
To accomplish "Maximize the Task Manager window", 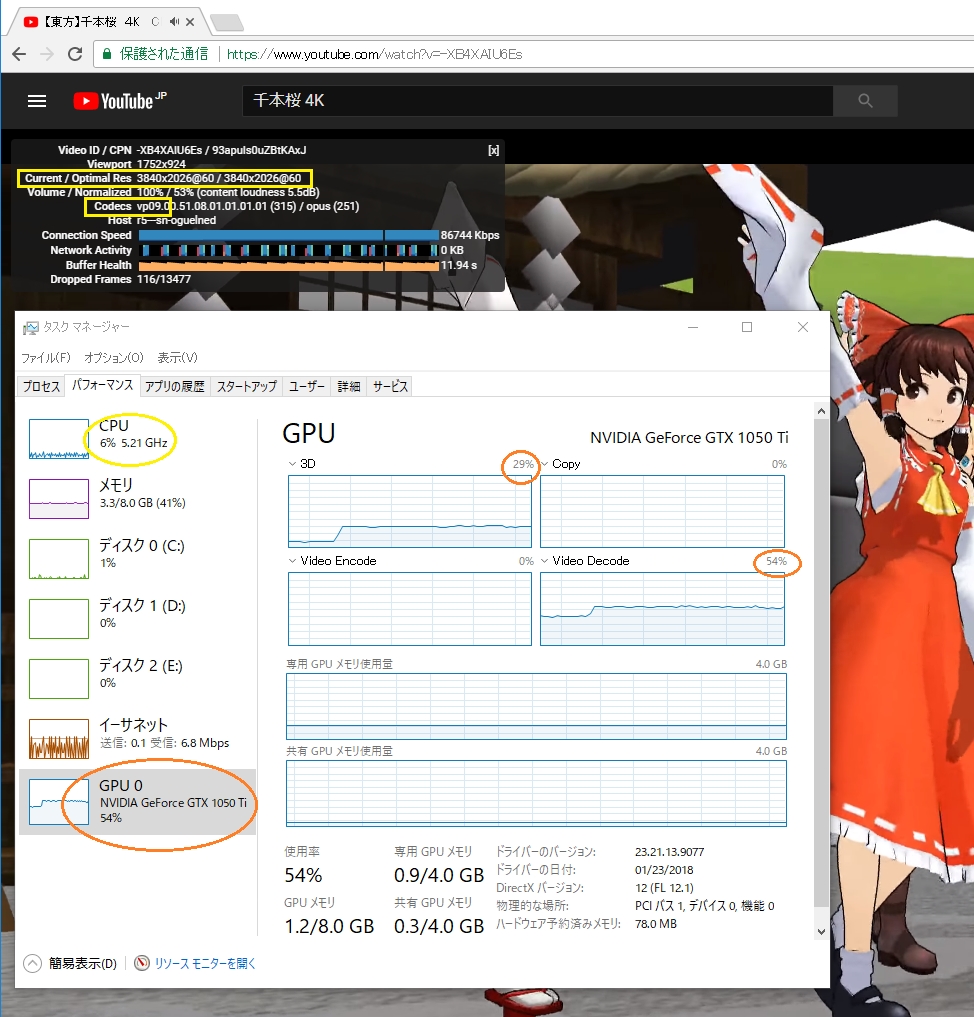I will [x=747, y=327].
